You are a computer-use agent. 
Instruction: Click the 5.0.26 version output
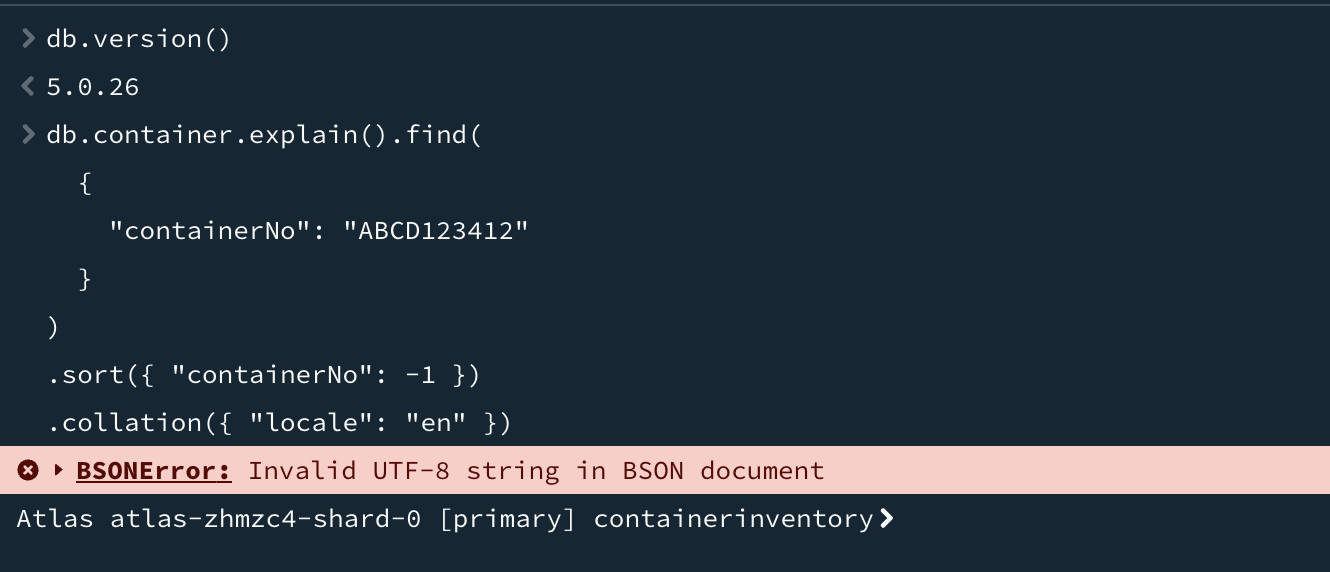point(92,87)
